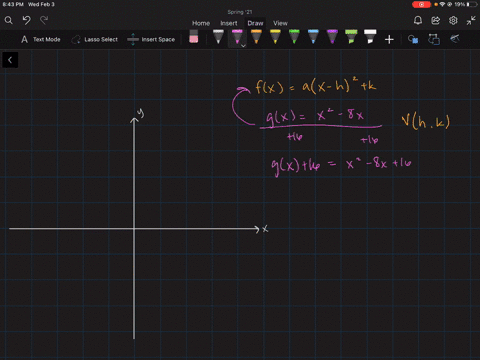Open notifications bell
Image resolution: width=480 pixels, height=360 pixels.
pyautogui.click(x=418, y=21)
